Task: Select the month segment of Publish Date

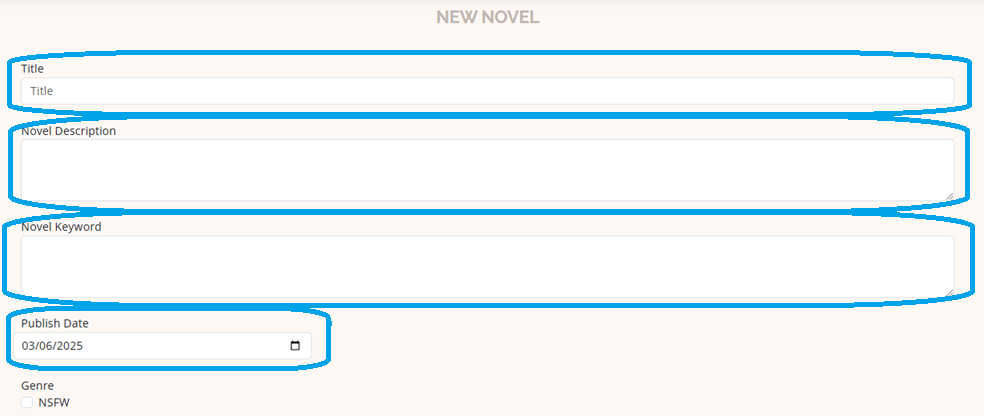Action: pos(28,346)
